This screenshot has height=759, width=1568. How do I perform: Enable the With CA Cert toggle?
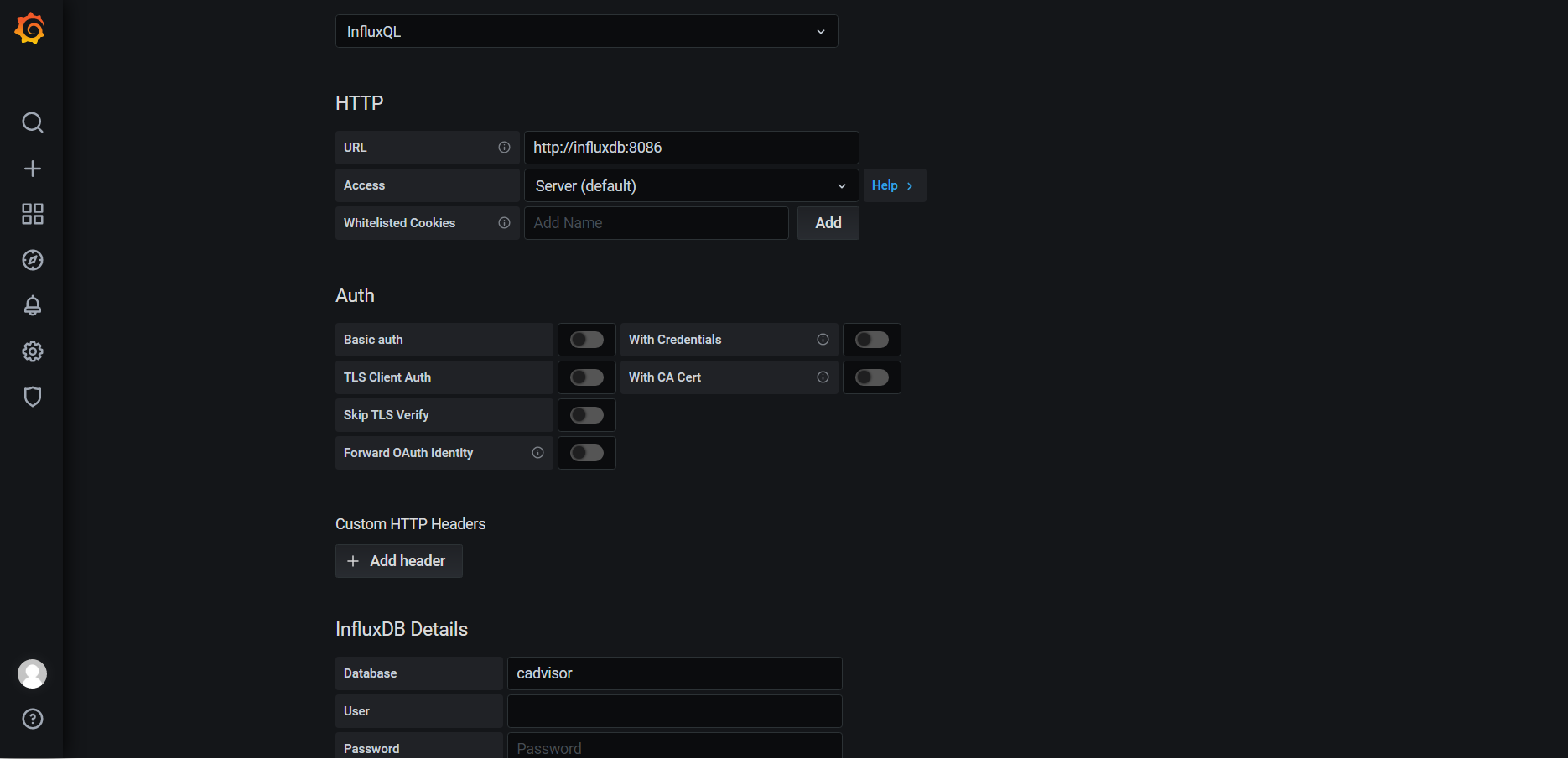click(x=872, y=377)
